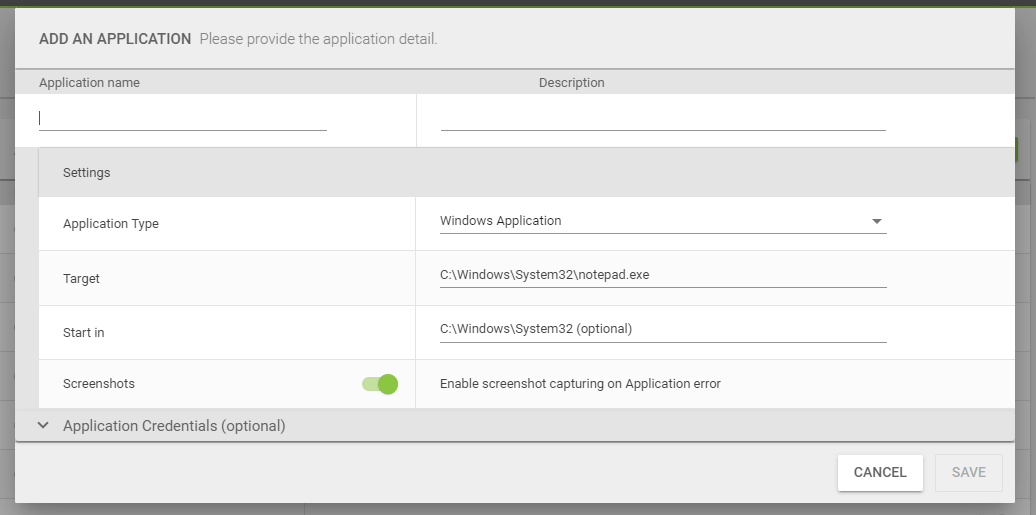Click the Screenshots row label
Image resolution: width=1036 pixels, height=515 pixels.
99,383
